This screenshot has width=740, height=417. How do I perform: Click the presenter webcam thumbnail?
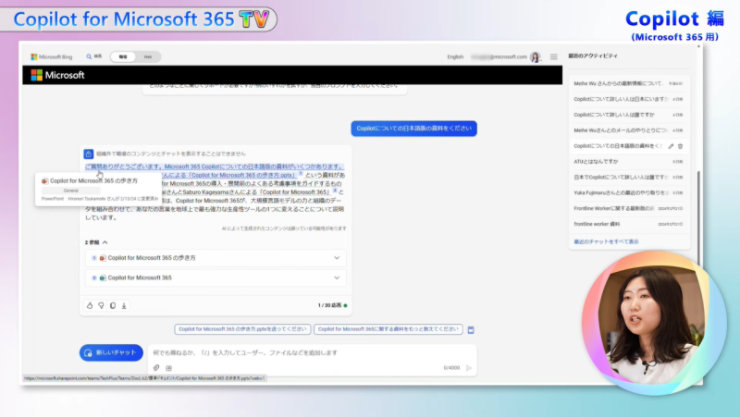(x=653, y=323)
